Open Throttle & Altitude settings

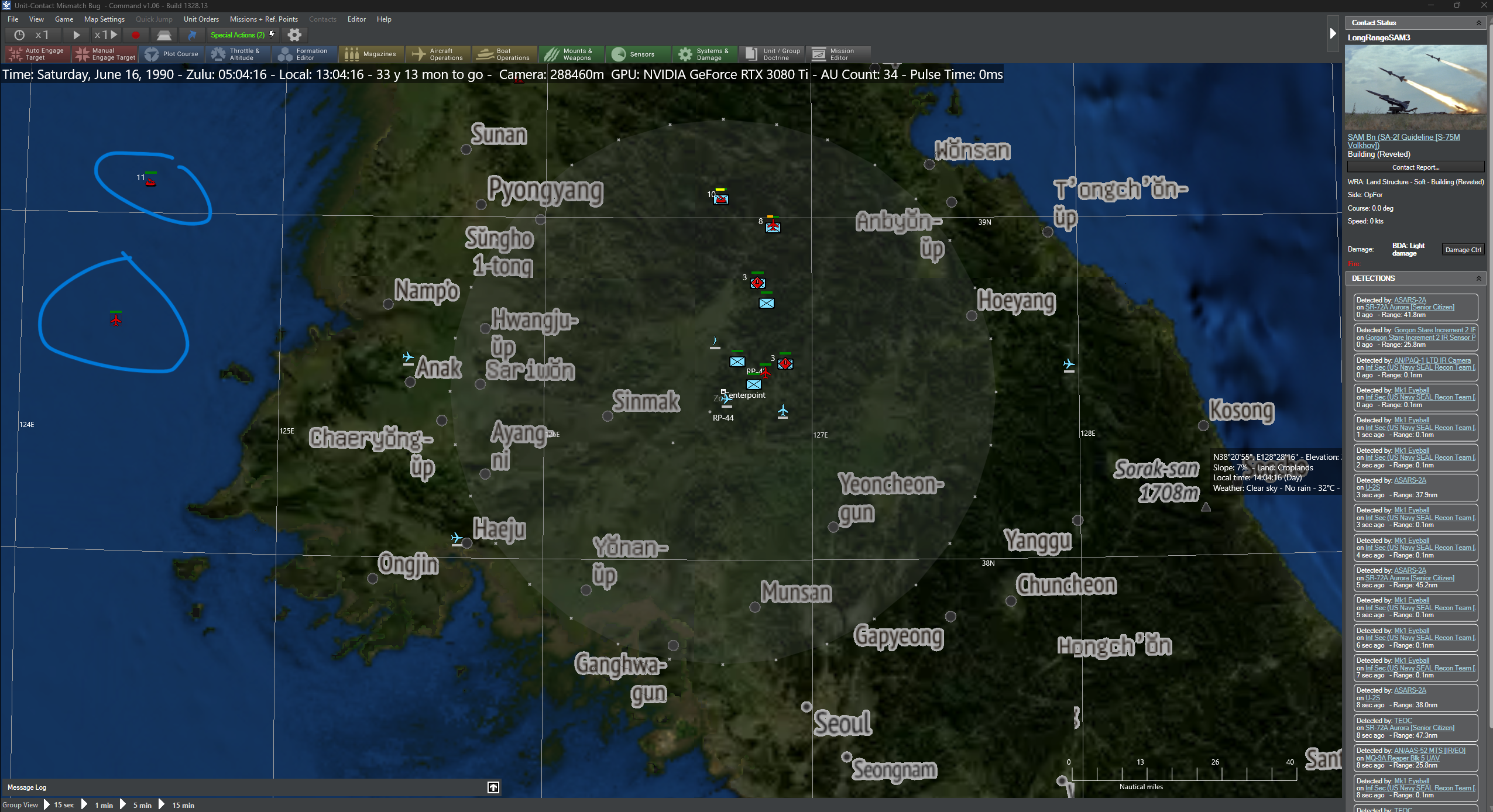coord(238,54)
